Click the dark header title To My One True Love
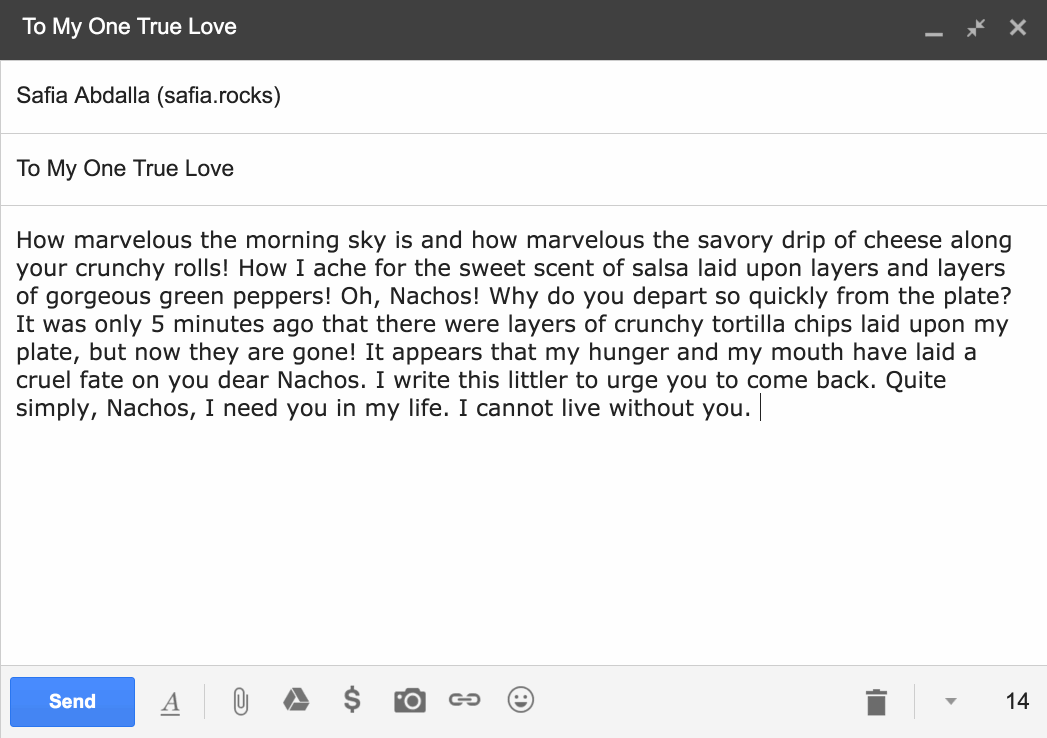Viewport: 1047px width, 738px height. pyautogui.click(x=130, y=27)
